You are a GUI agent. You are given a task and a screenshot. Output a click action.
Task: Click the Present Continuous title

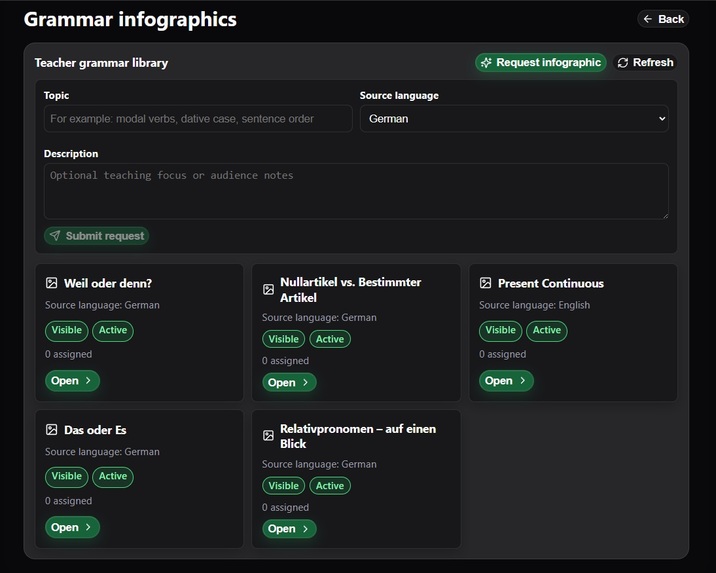(x=551, y=283)
